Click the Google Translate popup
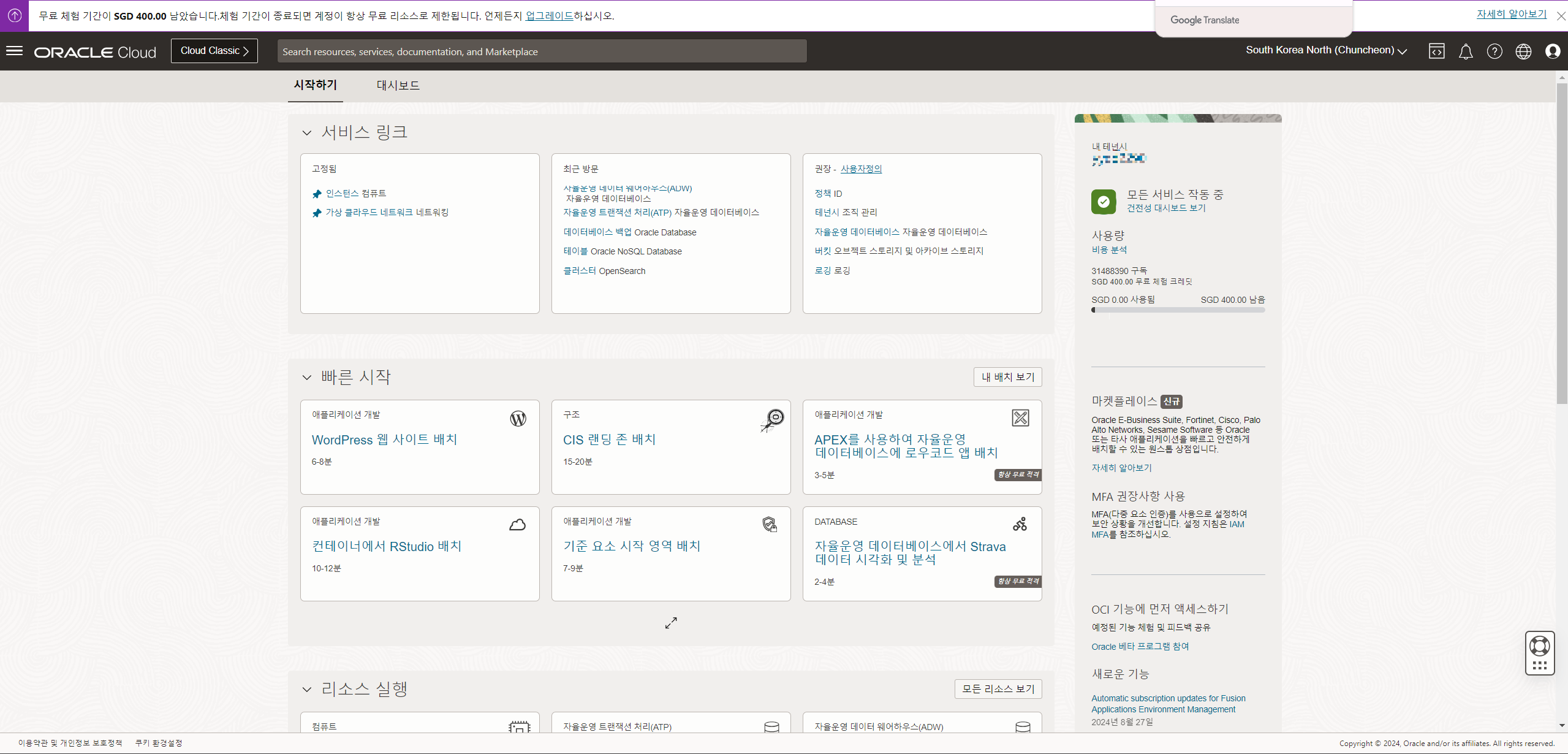The width and height of the screenshot is (1568, 754). pos(1253,20)
